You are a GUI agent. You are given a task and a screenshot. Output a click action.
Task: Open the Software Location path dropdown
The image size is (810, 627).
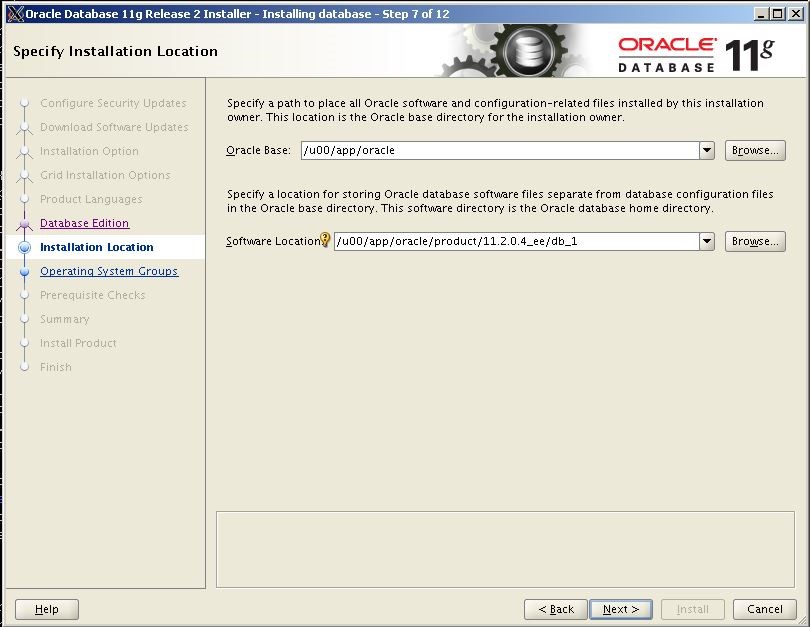click(x=707, y=241)
